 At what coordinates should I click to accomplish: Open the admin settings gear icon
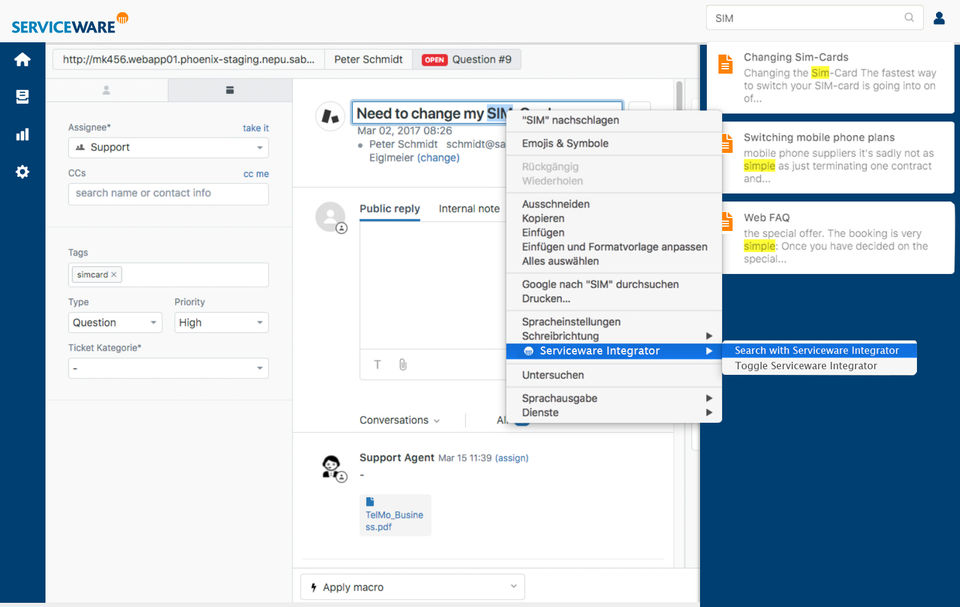23,172
